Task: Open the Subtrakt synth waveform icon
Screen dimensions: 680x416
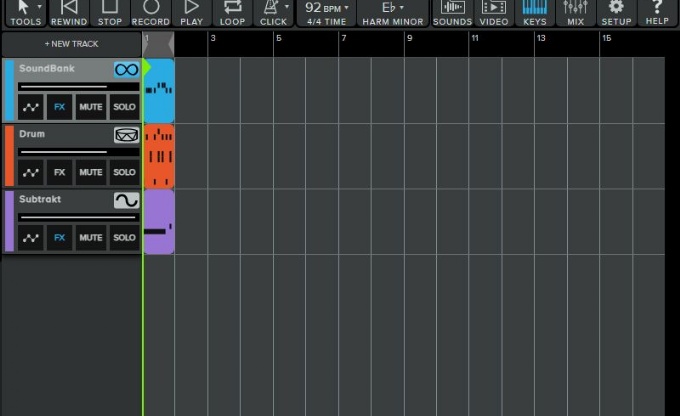Action: pos(126,201)
